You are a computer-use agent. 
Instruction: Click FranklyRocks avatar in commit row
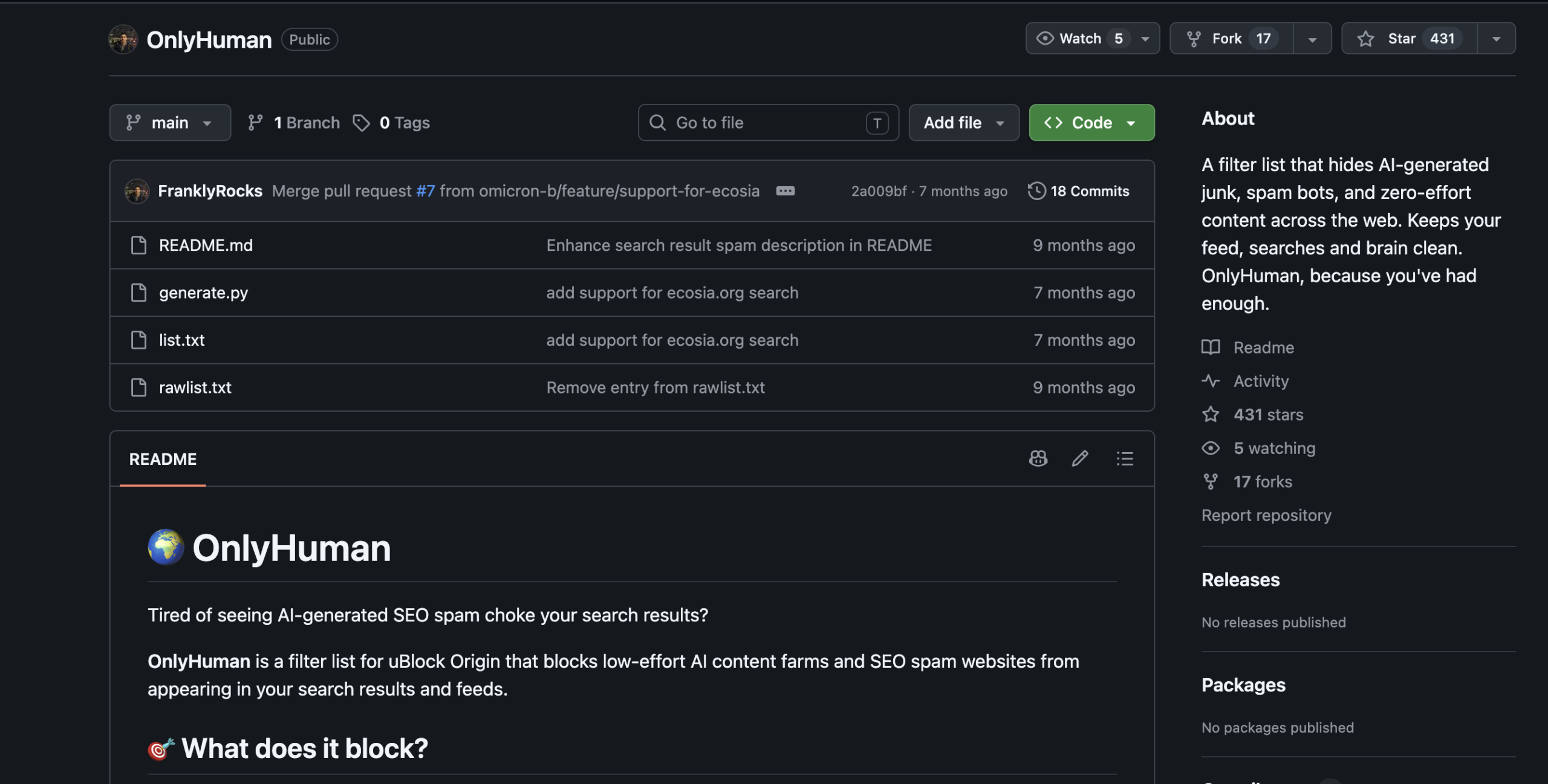coord(137,191)
